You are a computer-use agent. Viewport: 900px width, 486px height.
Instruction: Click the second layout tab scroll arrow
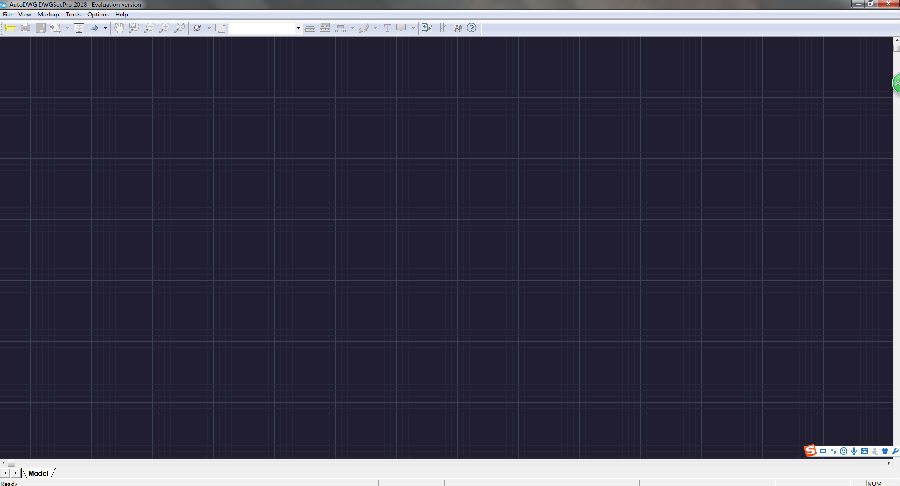pos(15,473)
